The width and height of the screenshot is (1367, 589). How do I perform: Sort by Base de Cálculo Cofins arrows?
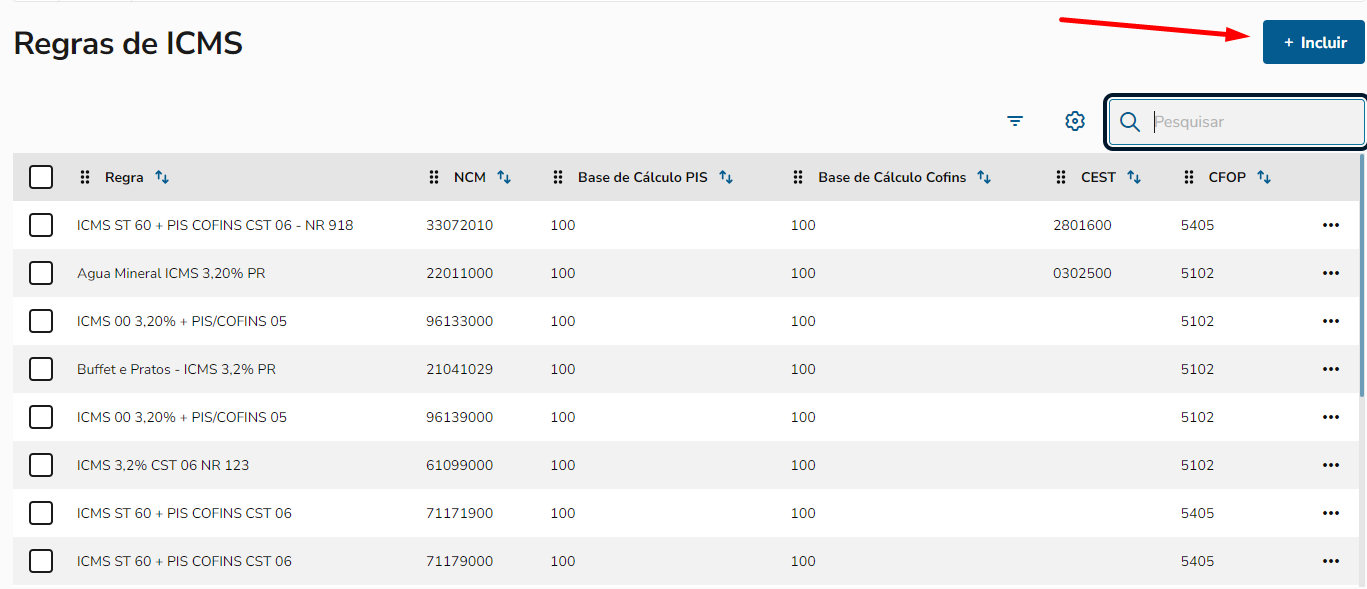[984, 177]
